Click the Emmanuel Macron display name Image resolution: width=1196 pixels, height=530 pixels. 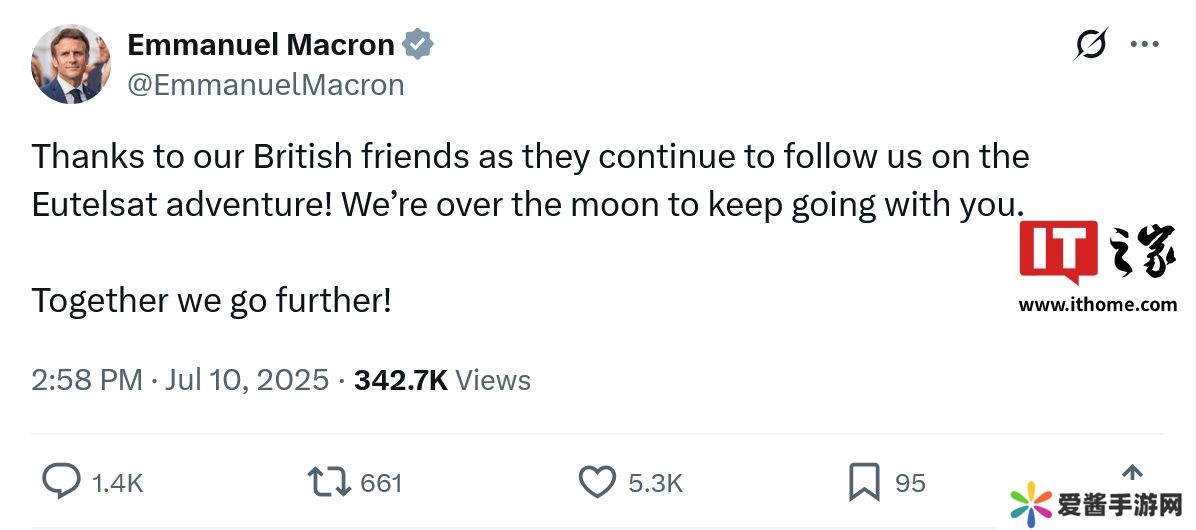click(261, 45)
